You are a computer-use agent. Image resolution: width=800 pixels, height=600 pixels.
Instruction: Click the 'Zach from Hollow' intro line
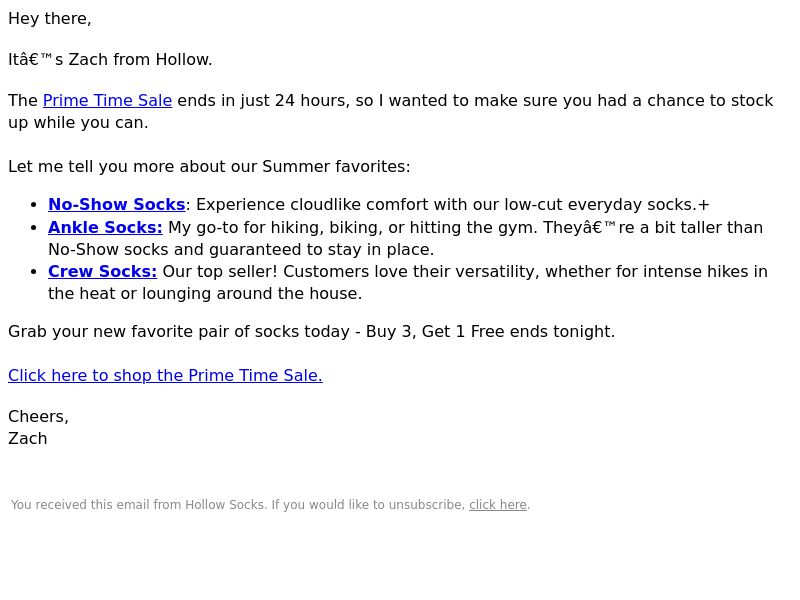[x=110, y=60]
